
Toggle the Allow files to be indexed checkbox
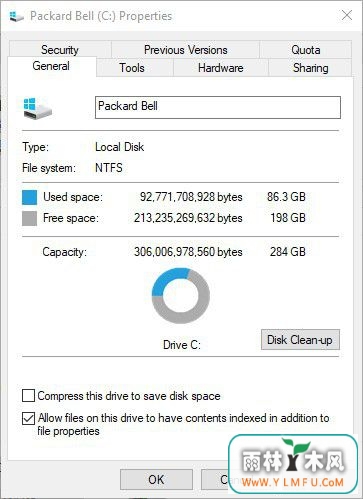28,418
